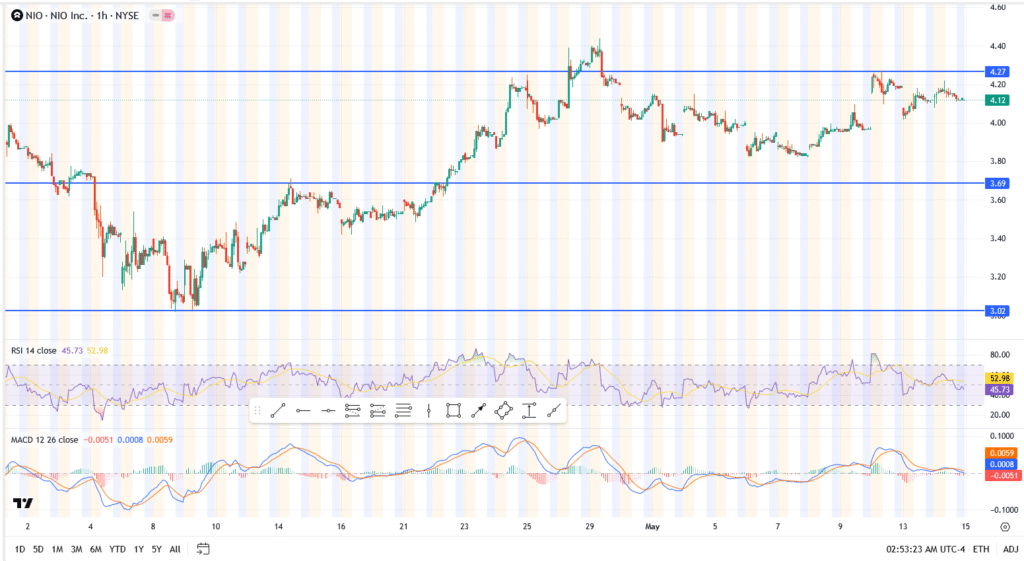The height and width of the screenshot is (561, 1024).
Task: Click the pink data status indicator
Action: click(x=168, y=15)
